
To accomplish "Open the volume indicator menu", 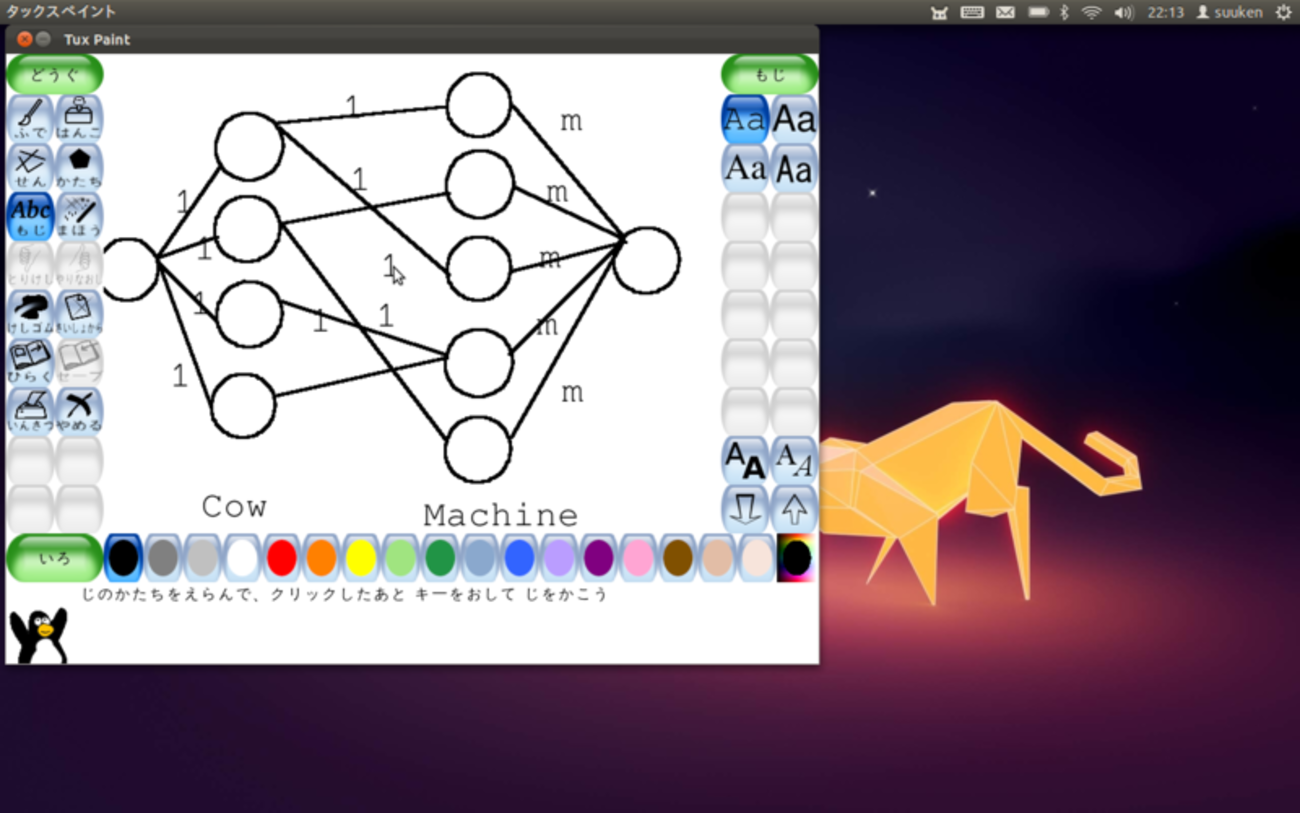I will tap(1123, 12).
